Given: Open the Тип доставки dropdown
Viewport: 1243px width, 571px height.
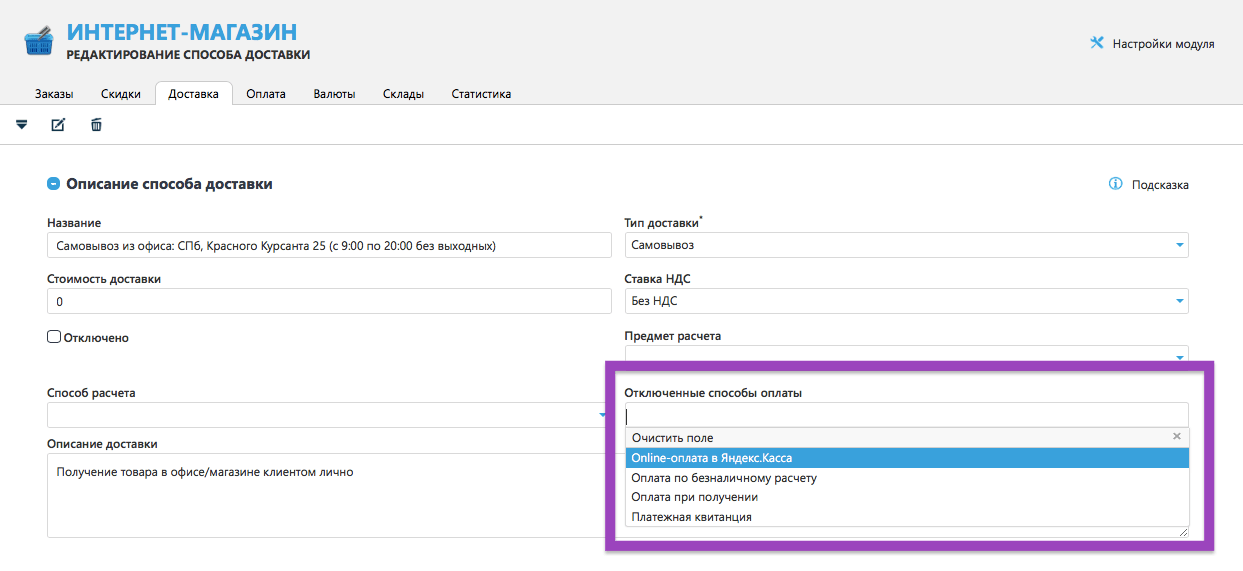Looking at the screenshot, I should (x=907, y=245).
